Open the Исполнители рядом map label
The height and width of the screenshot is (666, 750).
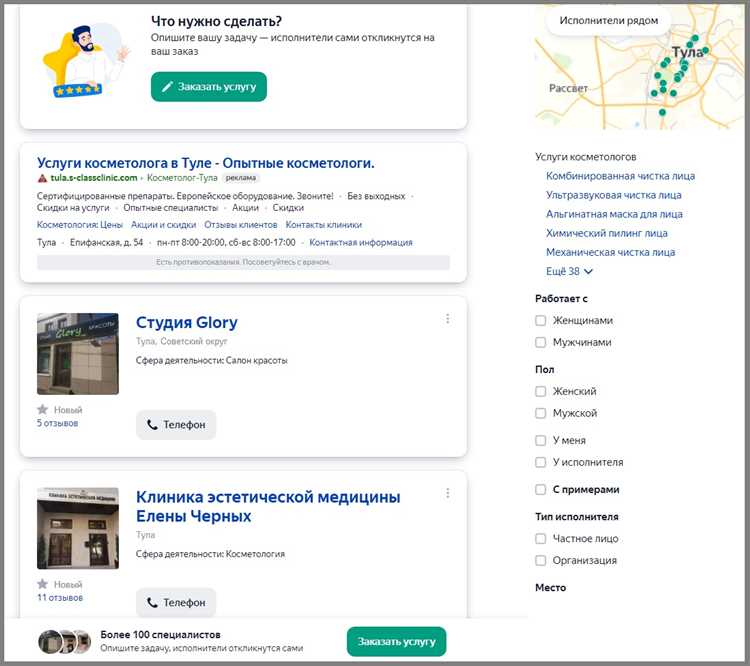pos(608,20)
